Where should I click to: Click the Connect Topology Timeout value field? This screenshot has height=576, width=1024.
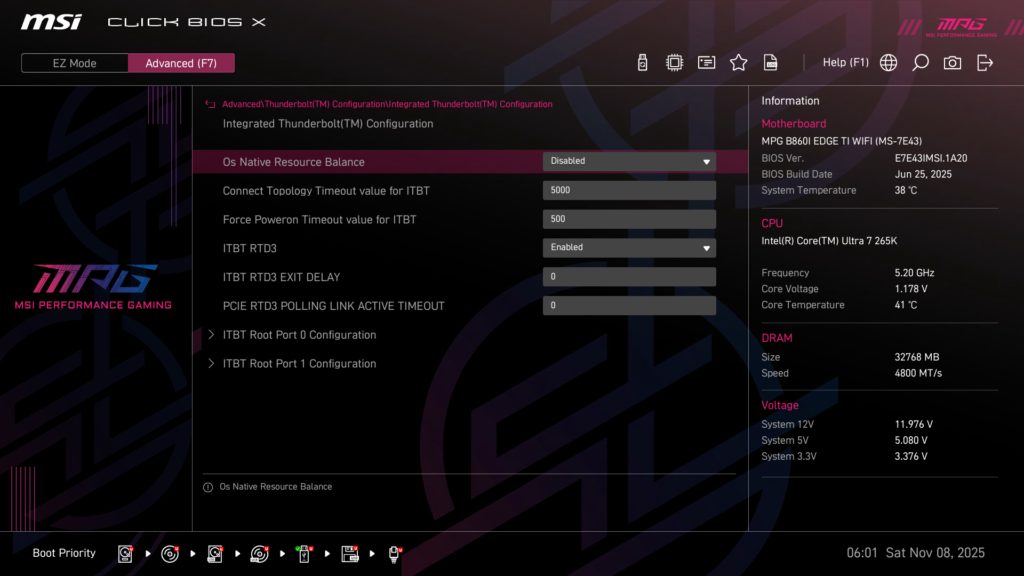pos(628,190)
